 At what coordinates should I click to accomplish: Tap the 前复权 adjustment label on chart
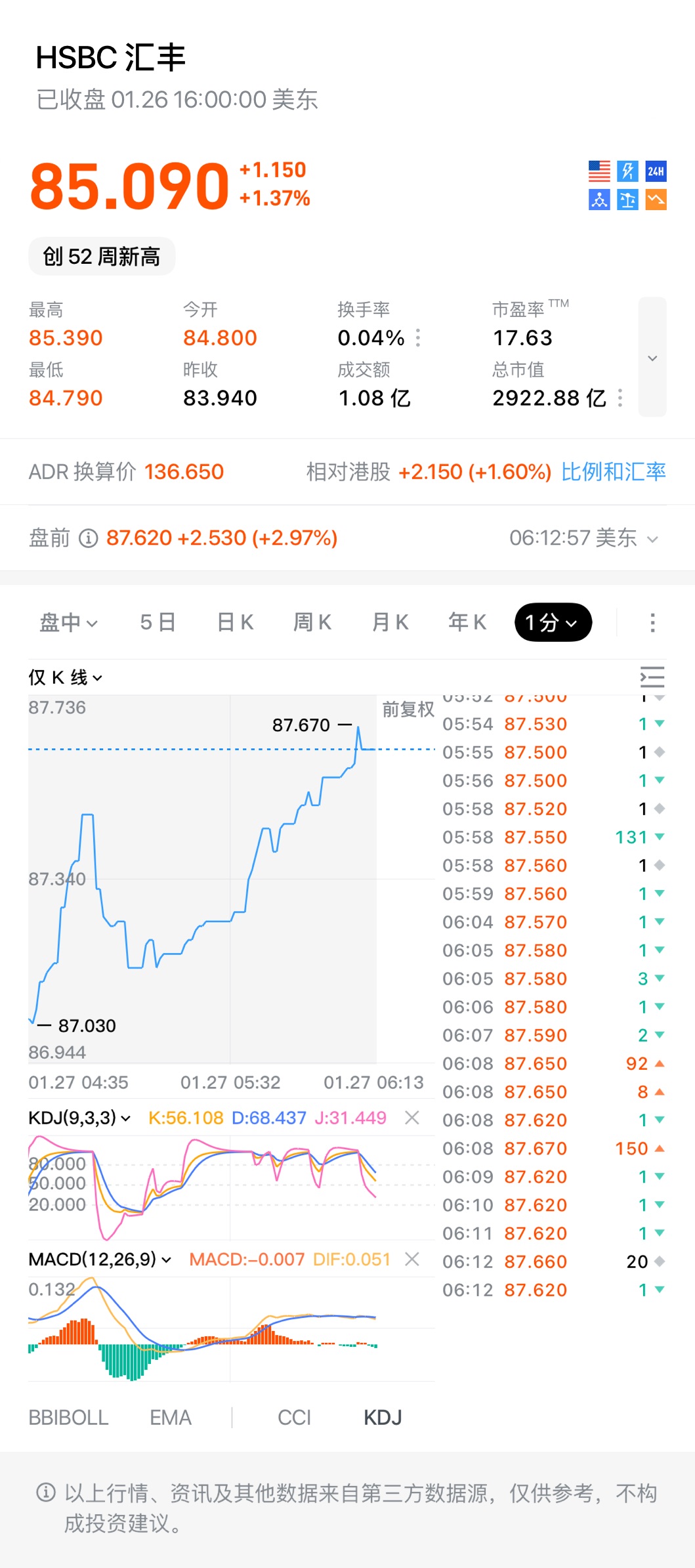(x=408, y=709)
